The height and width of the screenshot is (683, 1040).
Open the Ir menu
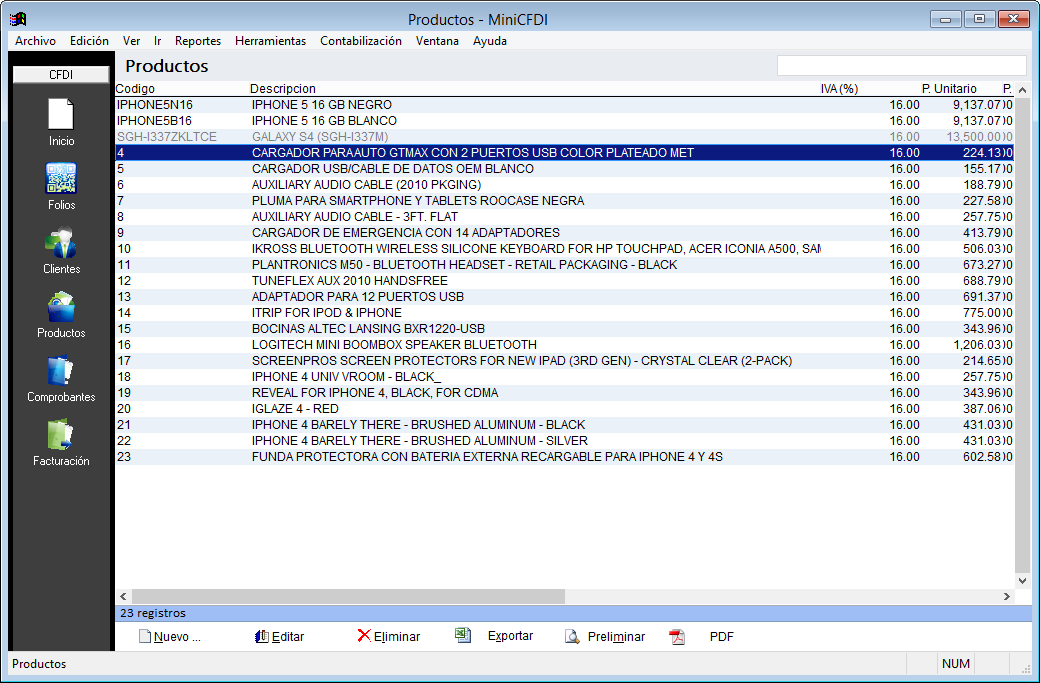click(158, 40)
